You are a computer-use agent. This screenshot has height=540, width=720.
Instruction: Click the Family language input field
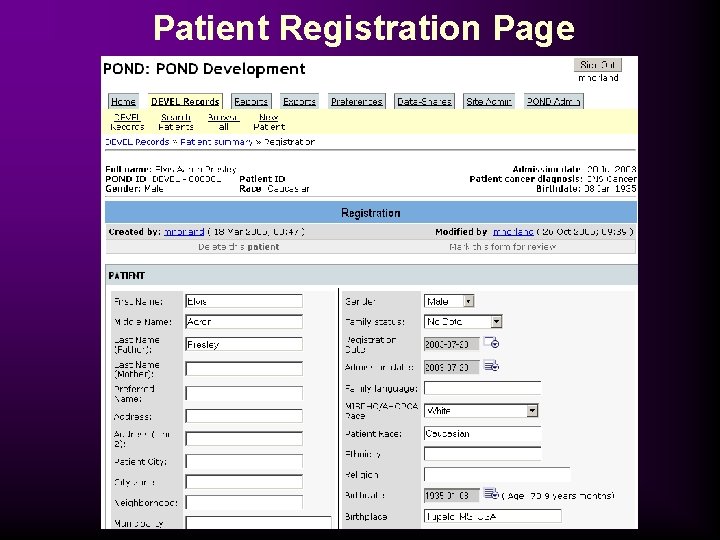tap(482, 388)
